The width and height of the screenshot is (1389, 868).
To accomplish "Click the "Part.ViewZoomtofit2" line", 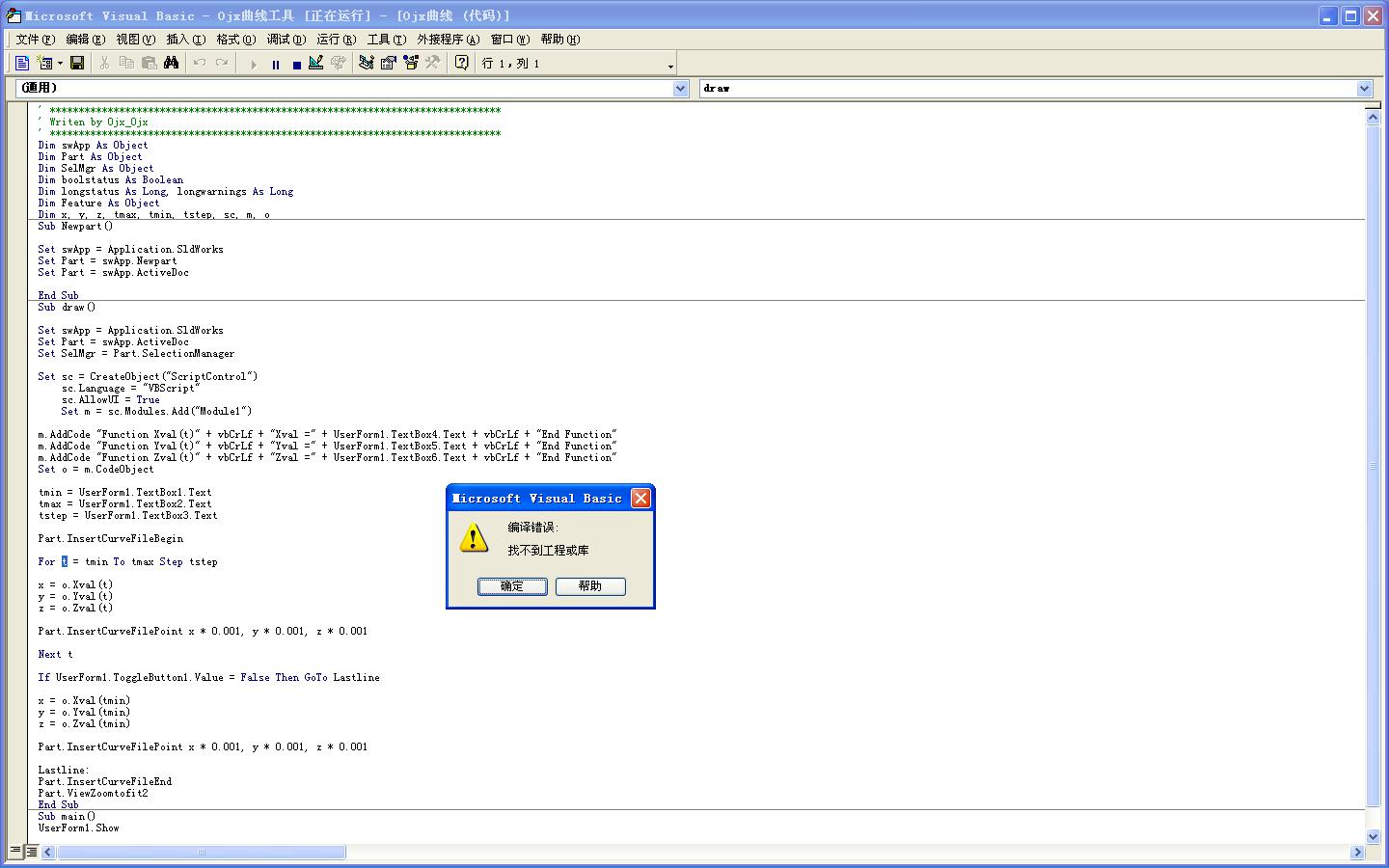I will pyautogui.click(x=94, y=793).
